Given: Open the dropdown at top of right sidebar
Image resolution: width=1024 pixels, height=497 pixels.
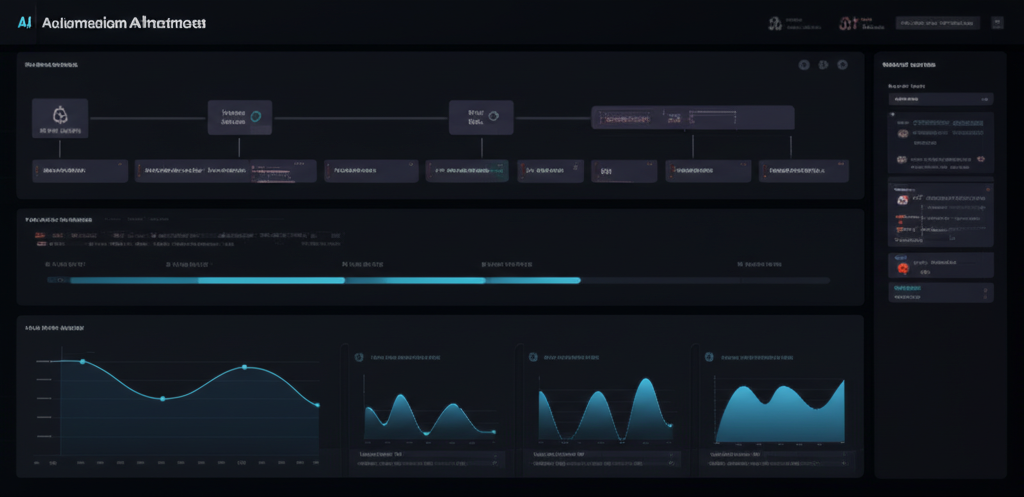Looking at the screenshot, I should pos(940,100).
